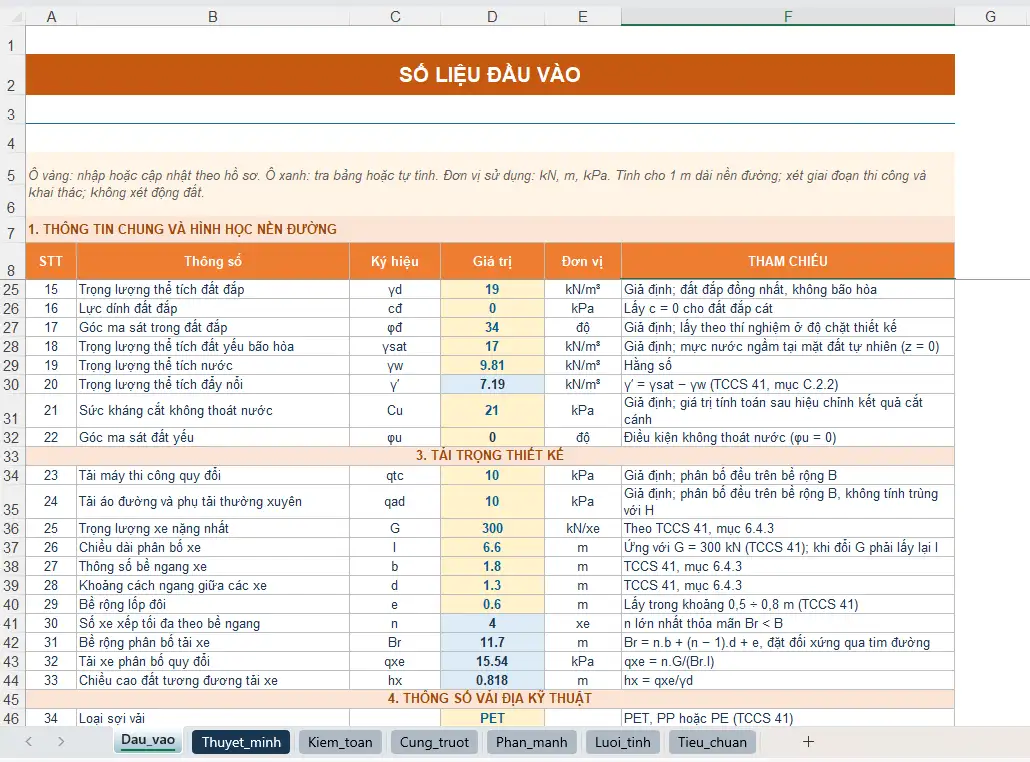
Task: Select 'Tải máy thi công quy đổi' cell
Action: [213, 476]
